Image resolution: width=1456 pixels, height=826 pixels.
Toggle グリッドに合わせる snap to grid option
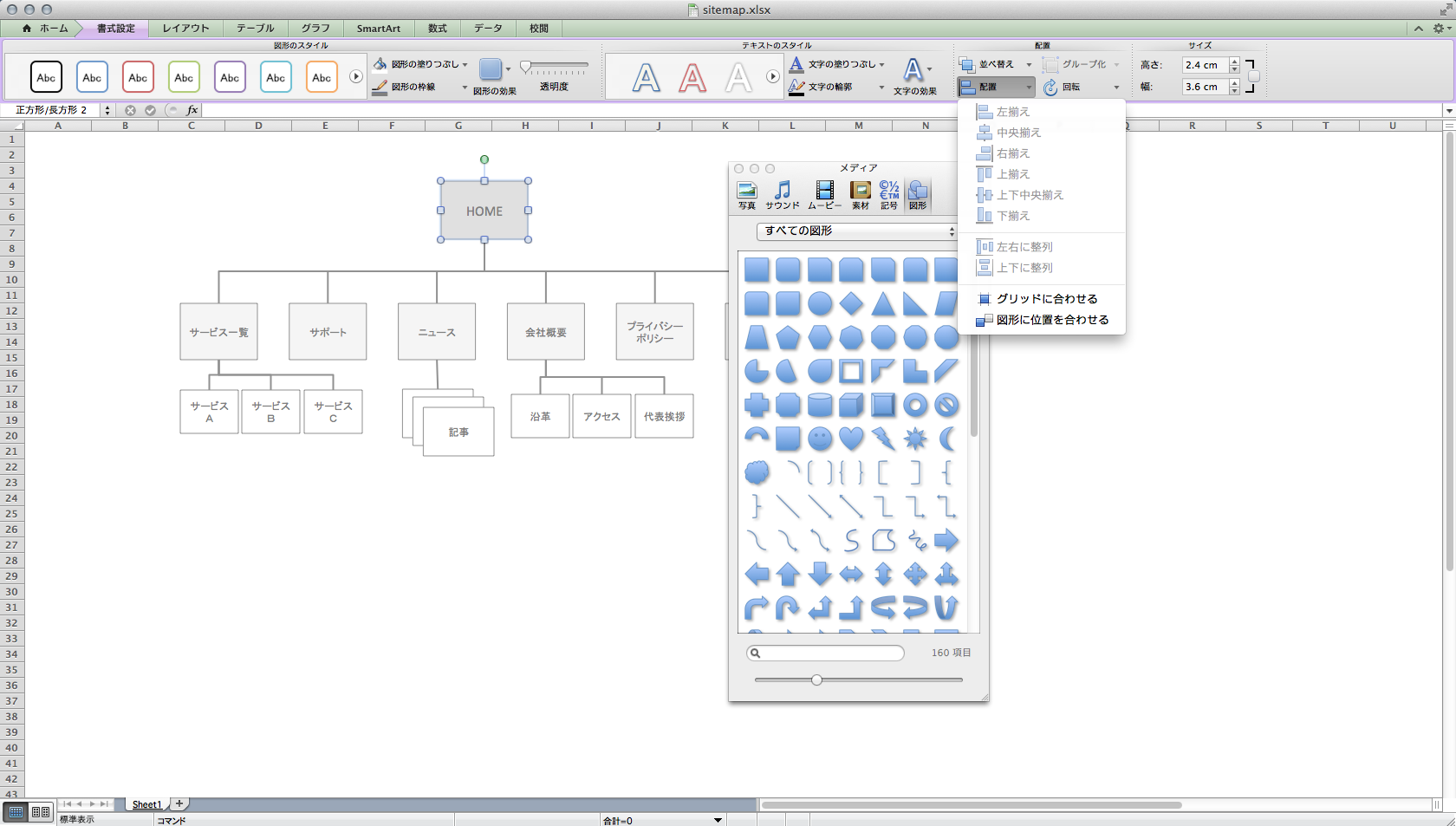point(1046,299)
